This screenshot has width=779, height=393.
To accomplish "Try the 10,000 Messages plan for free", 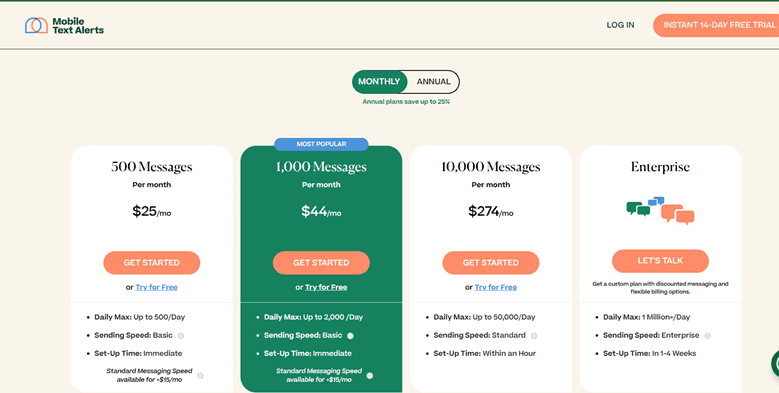I will point(496,287).
